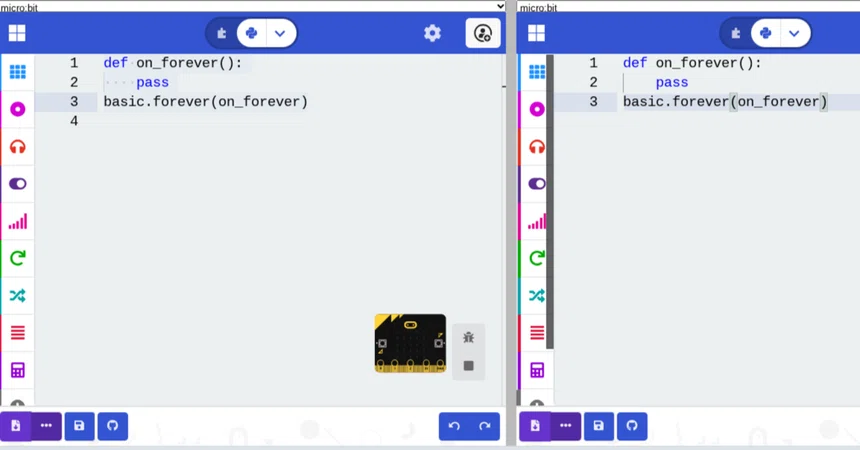Open Variables list category in right editor
The image size is (860, 450).
tap(536, 333)
